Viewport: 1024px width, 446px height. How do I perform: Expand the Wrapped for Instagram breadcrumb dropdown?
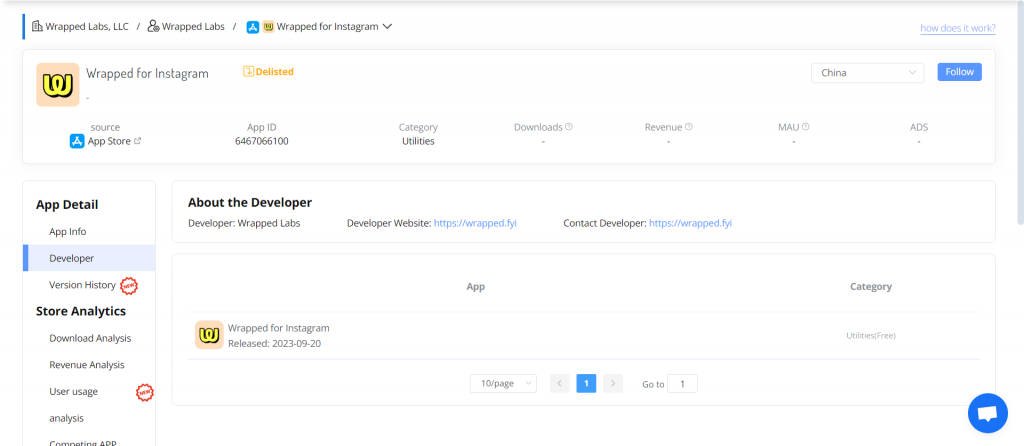[x=387, y=27]
